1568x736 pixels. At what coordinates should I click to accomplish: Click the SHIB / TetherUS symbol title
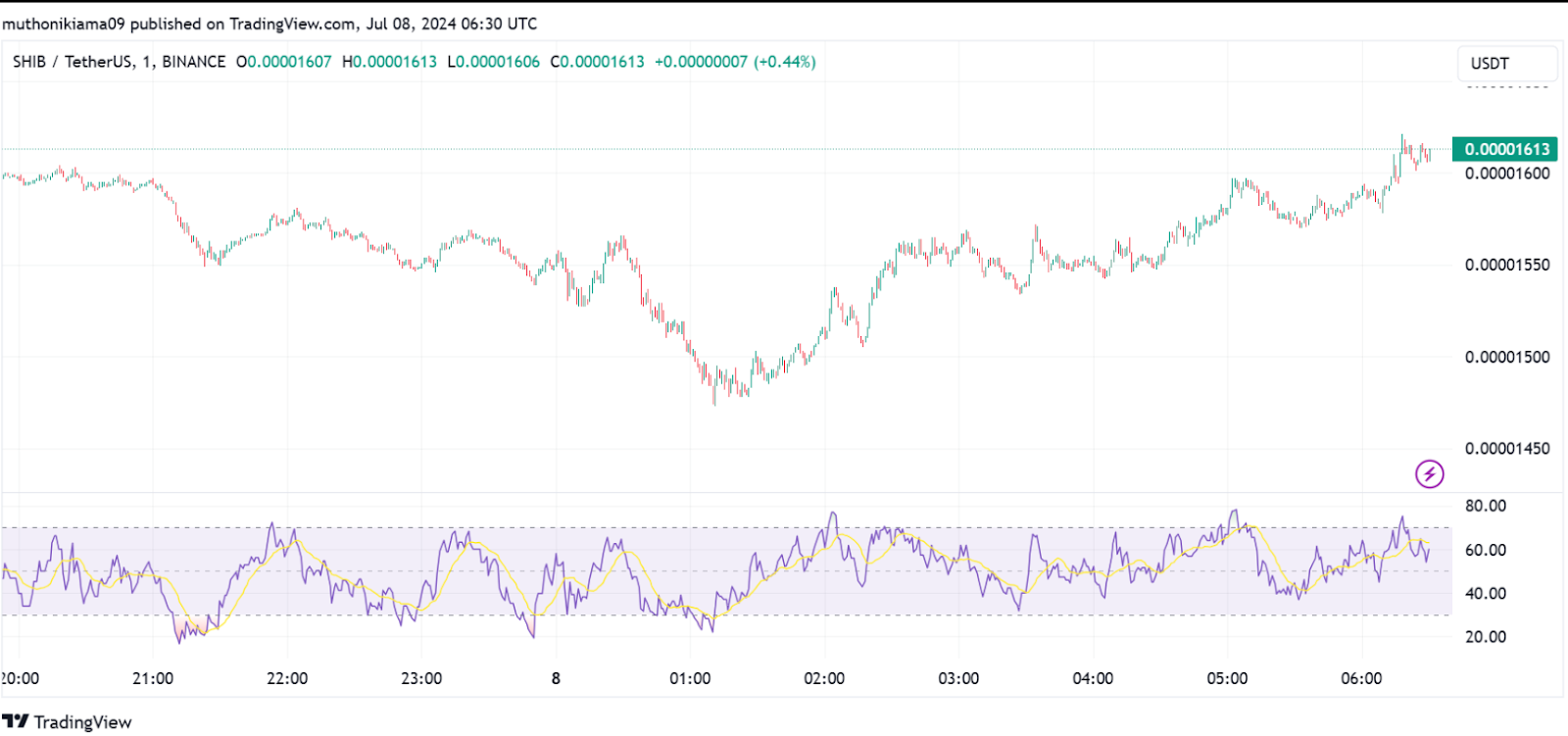(73, 62)
